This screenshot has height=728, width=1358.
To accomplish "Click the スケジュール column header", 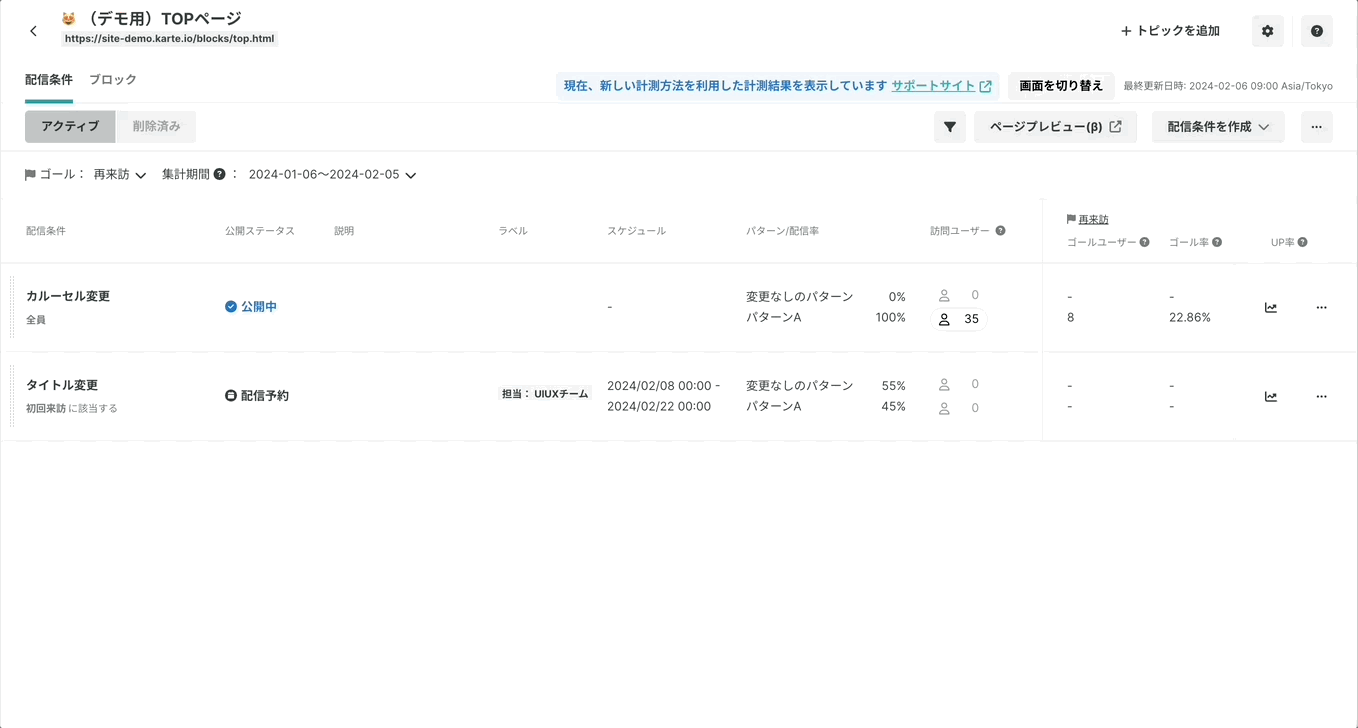I will click(636, 231).
